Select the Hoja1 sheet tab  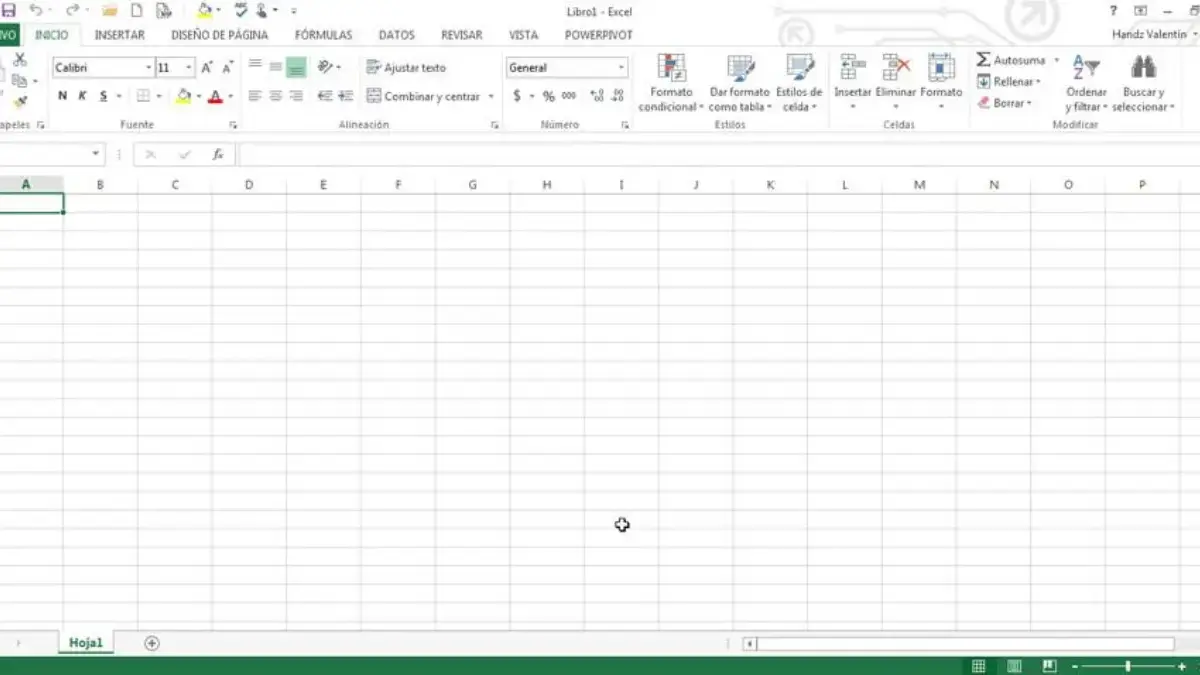(x=86, y=643)
